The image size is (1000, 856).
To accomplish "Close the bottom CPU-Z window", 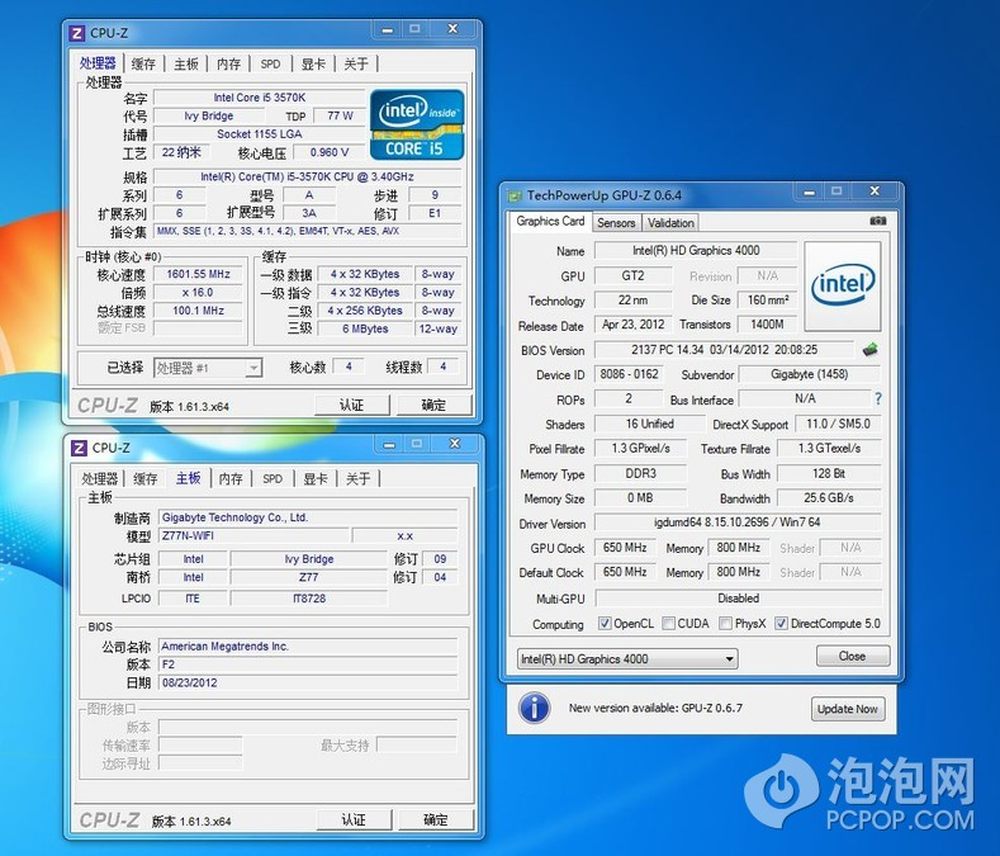I will point(455,443).
